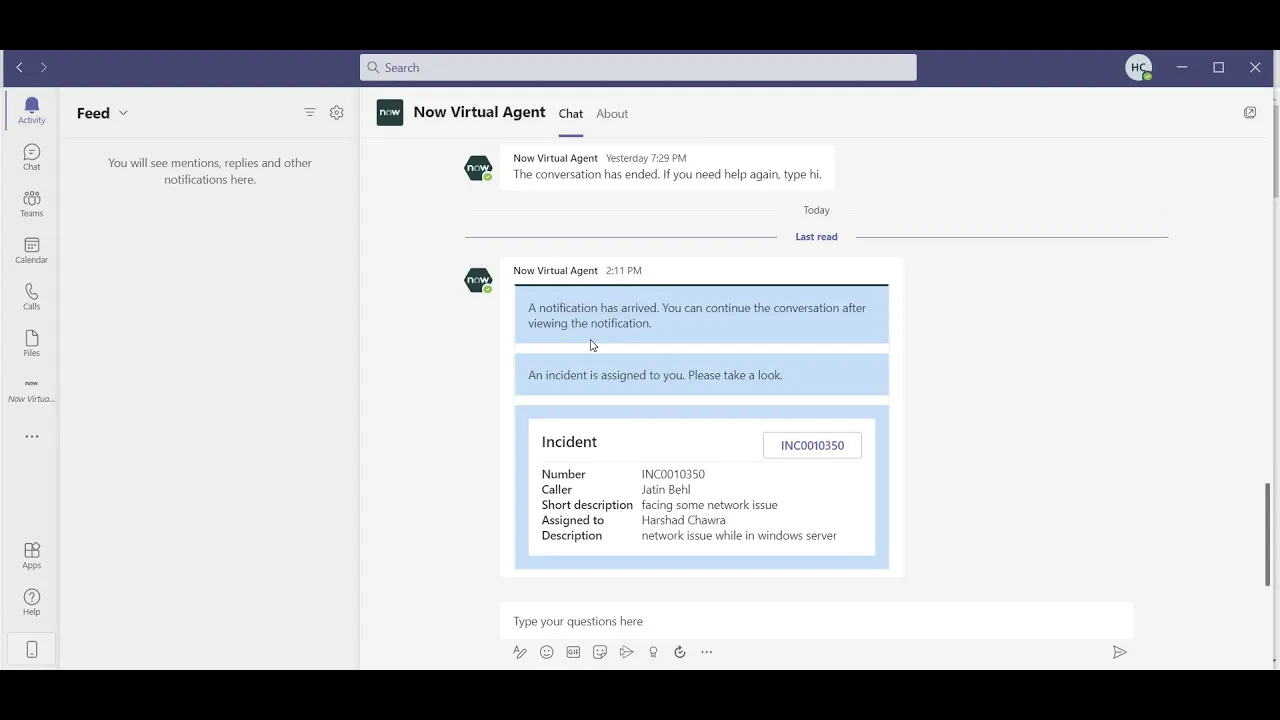1280x720 pixels.
Task: Click the Yesterday 7:29 PM timestamp
Action: pyautogui.click(x=646, y=158)
